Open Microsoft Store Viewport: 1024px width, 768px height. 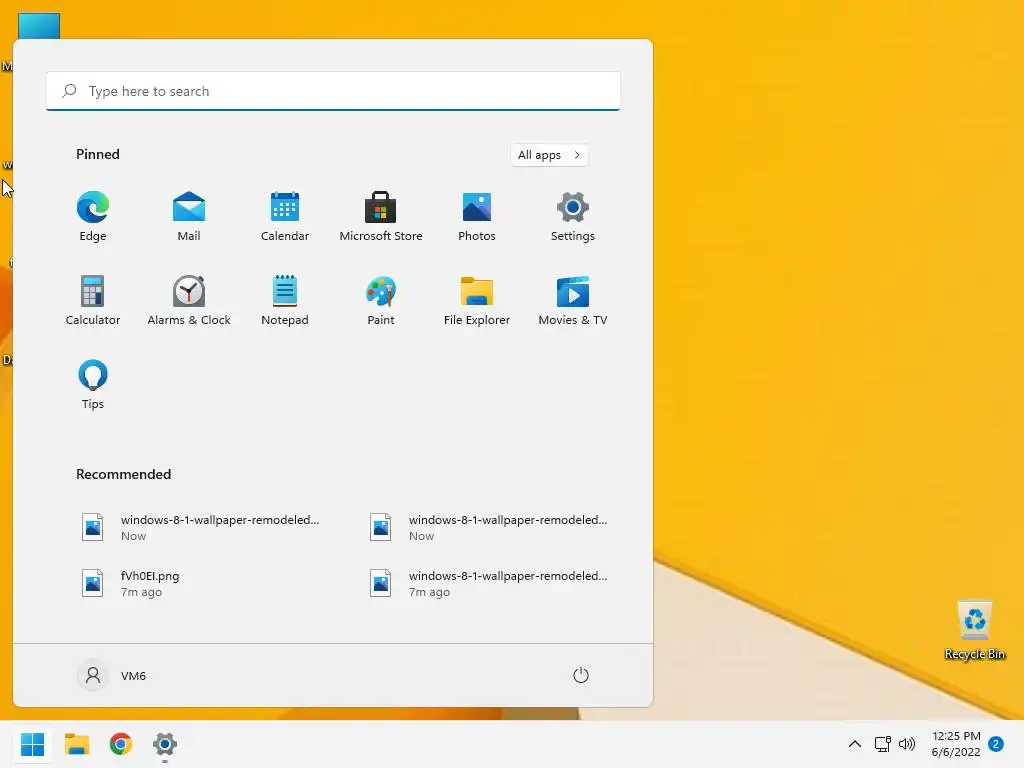[x=381, y=217]
